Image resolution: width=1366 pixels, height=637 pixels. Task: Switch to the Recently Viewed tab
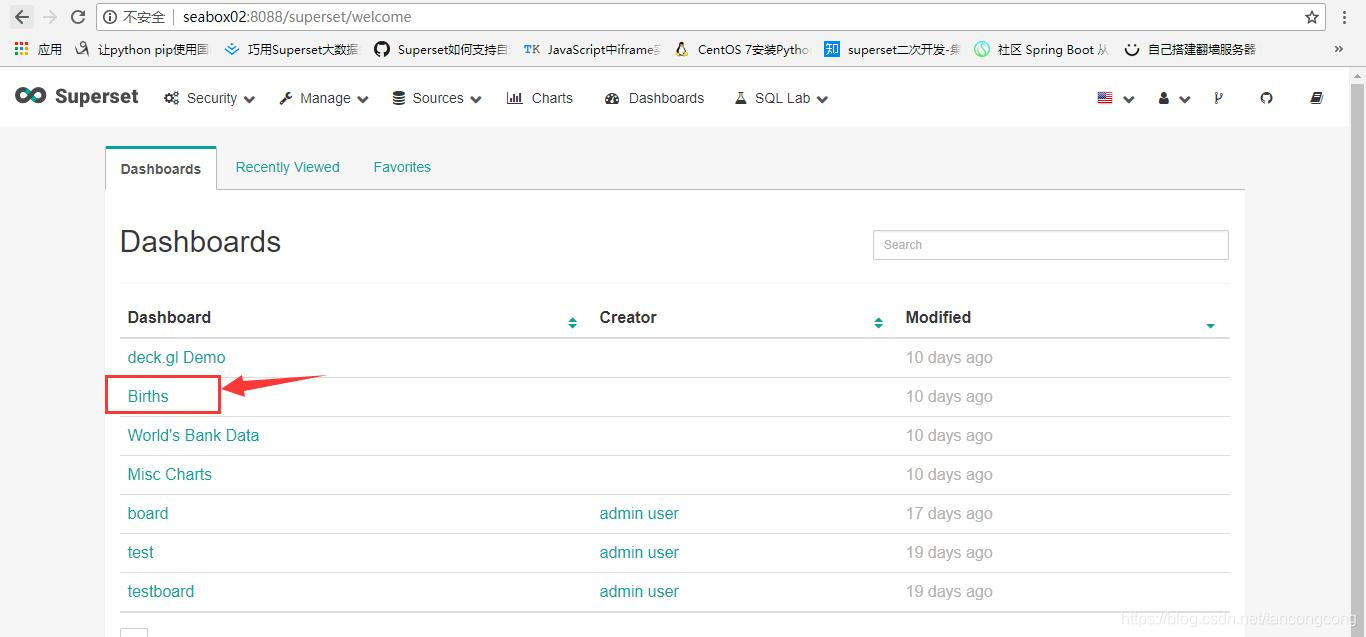[287, 167]
